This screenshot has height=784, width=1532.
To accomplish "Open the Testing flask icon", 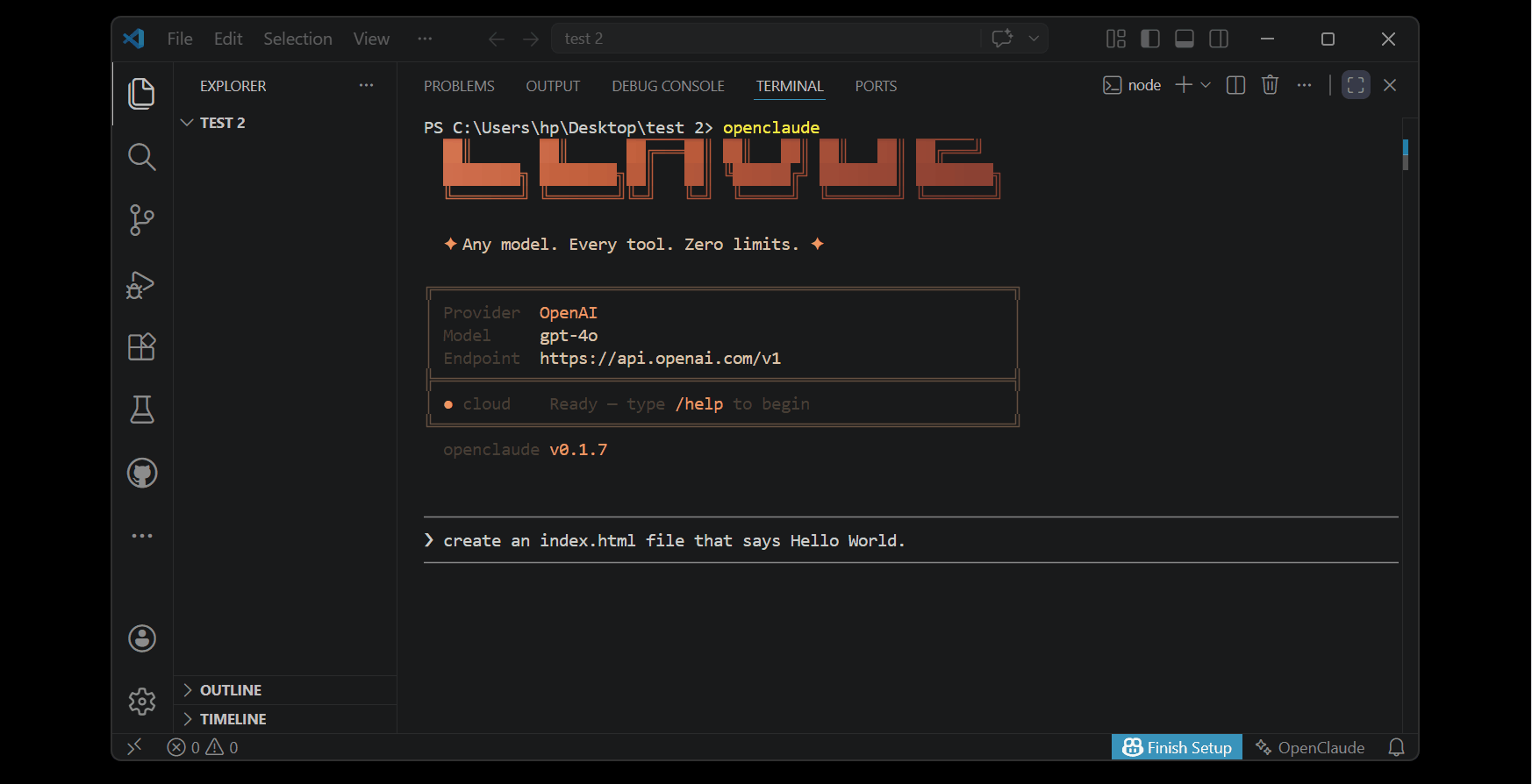I will tap(141, 410).
